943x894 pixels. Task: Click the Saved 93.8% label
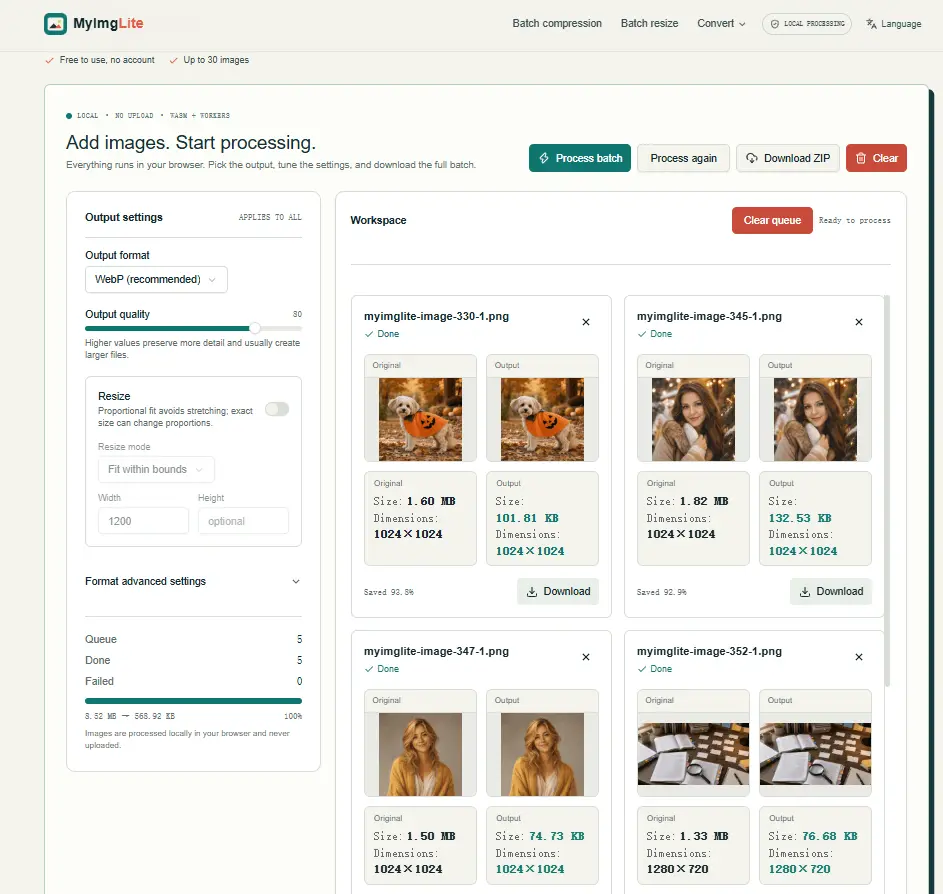[389, 592]
